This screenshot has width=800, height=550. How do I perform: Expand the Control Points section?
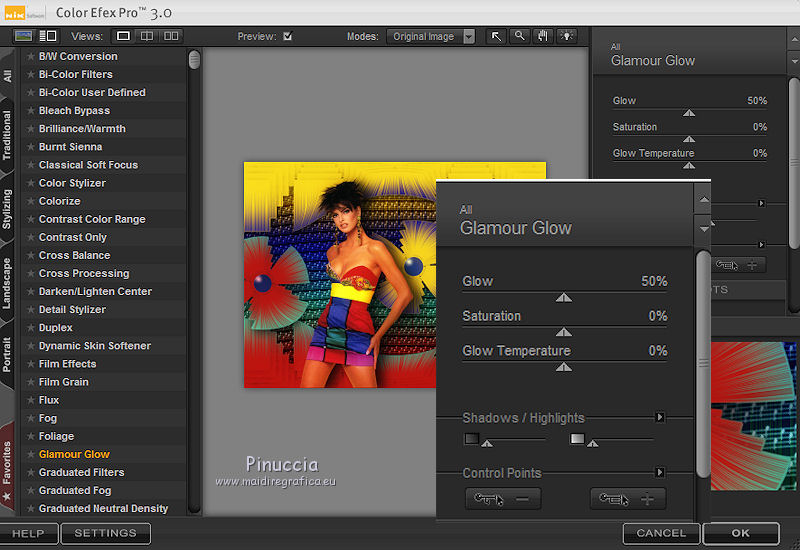[659, 473]
